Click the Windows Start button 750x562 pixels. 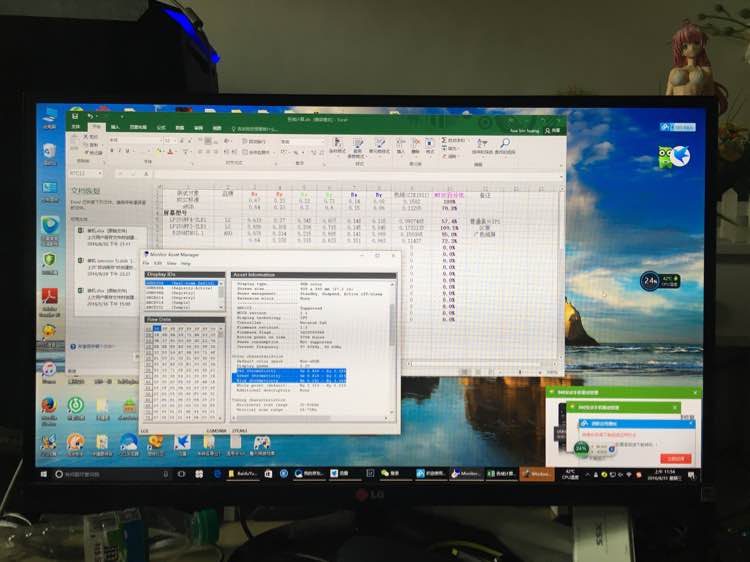coord(44,474)
